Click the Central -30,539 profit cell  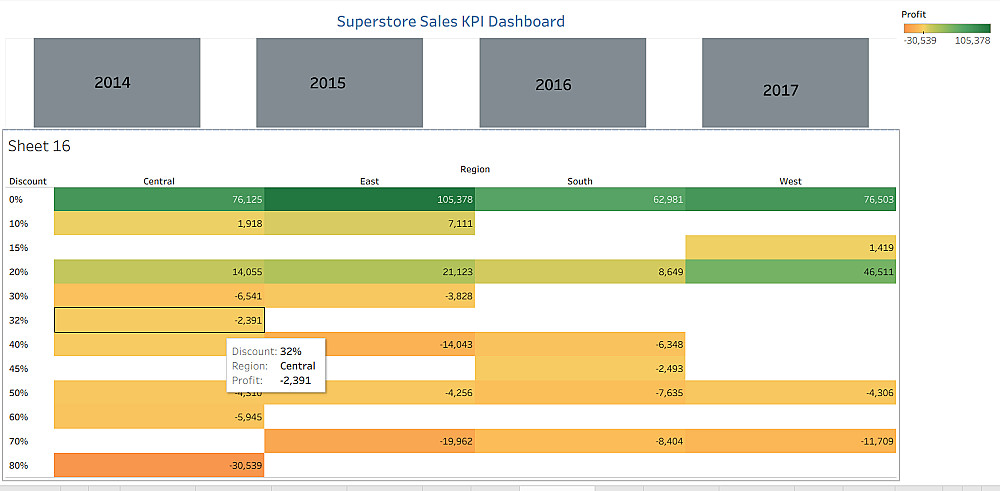pyautogui.click(x=159, y=465)
